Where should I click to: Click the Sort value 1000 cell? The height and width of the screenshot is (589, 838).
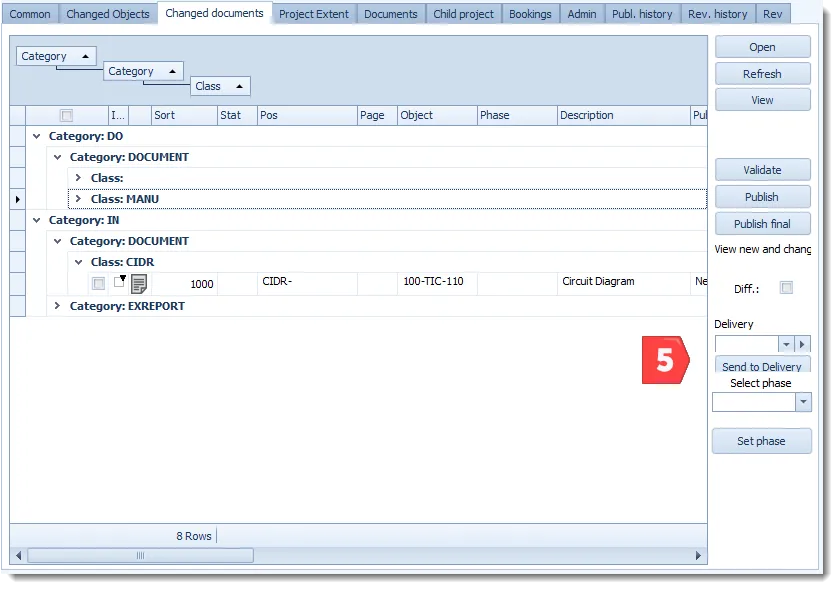tap(184, 284)
